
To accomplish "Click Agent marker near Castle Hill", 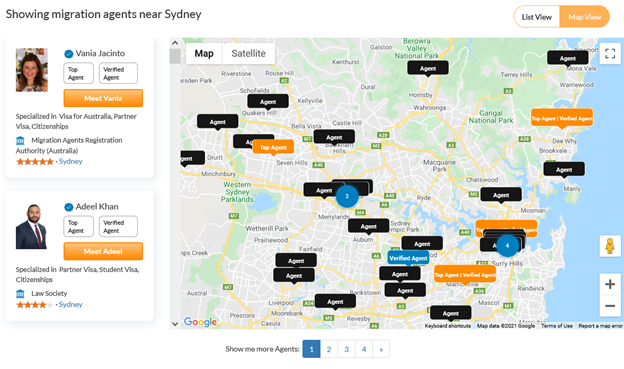I will point(334,138).
